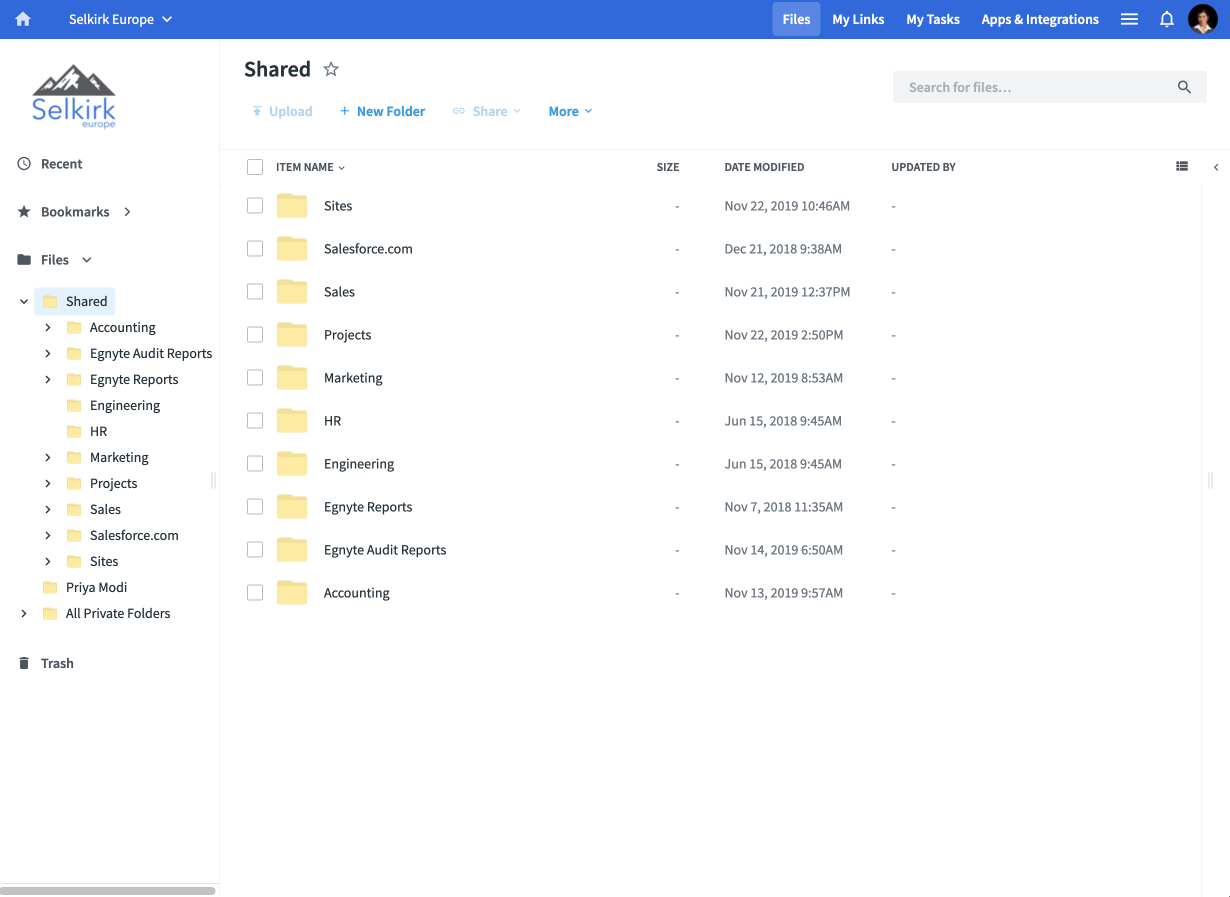Expand Accounting tree node arrow
Viewport: 1230px width, 897px height.
(x=48, y=327)
